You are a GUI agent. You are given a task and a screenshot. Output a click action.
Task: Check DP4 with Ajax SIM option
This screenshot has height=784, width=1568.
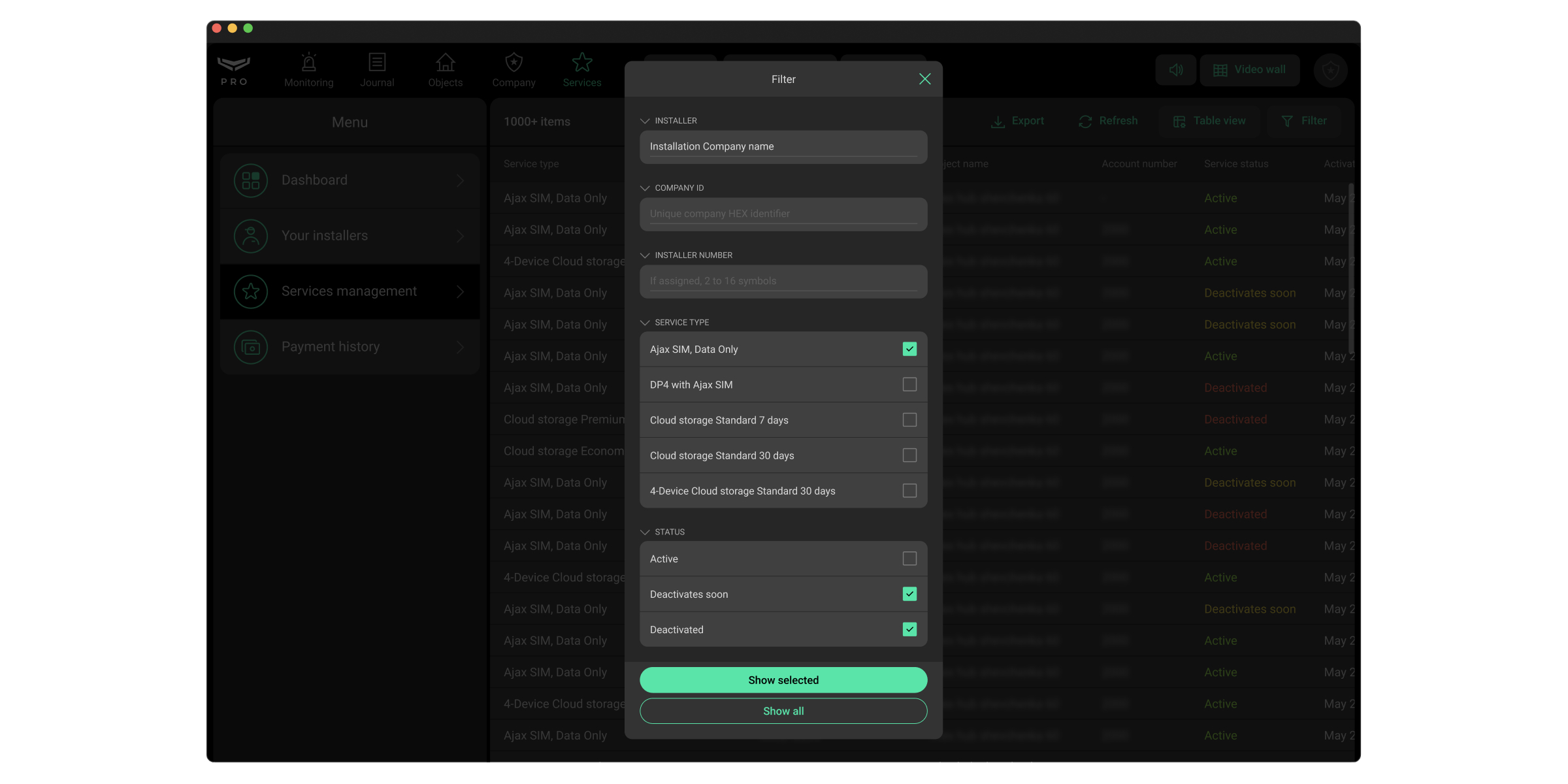[x=909, y=384]
